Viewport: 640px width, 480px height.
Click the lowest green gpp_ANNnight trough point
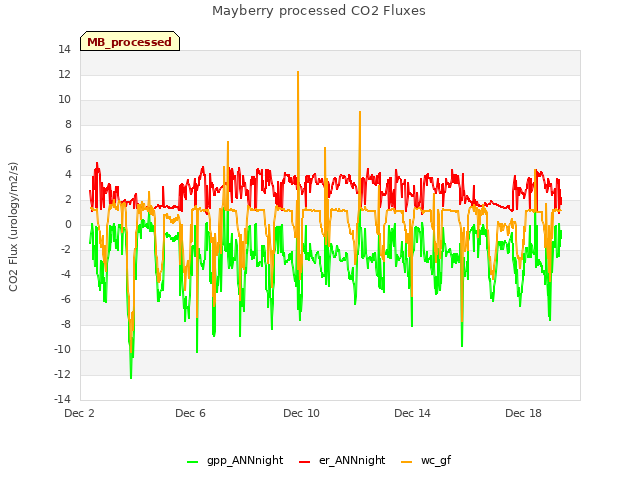(131, 378)
